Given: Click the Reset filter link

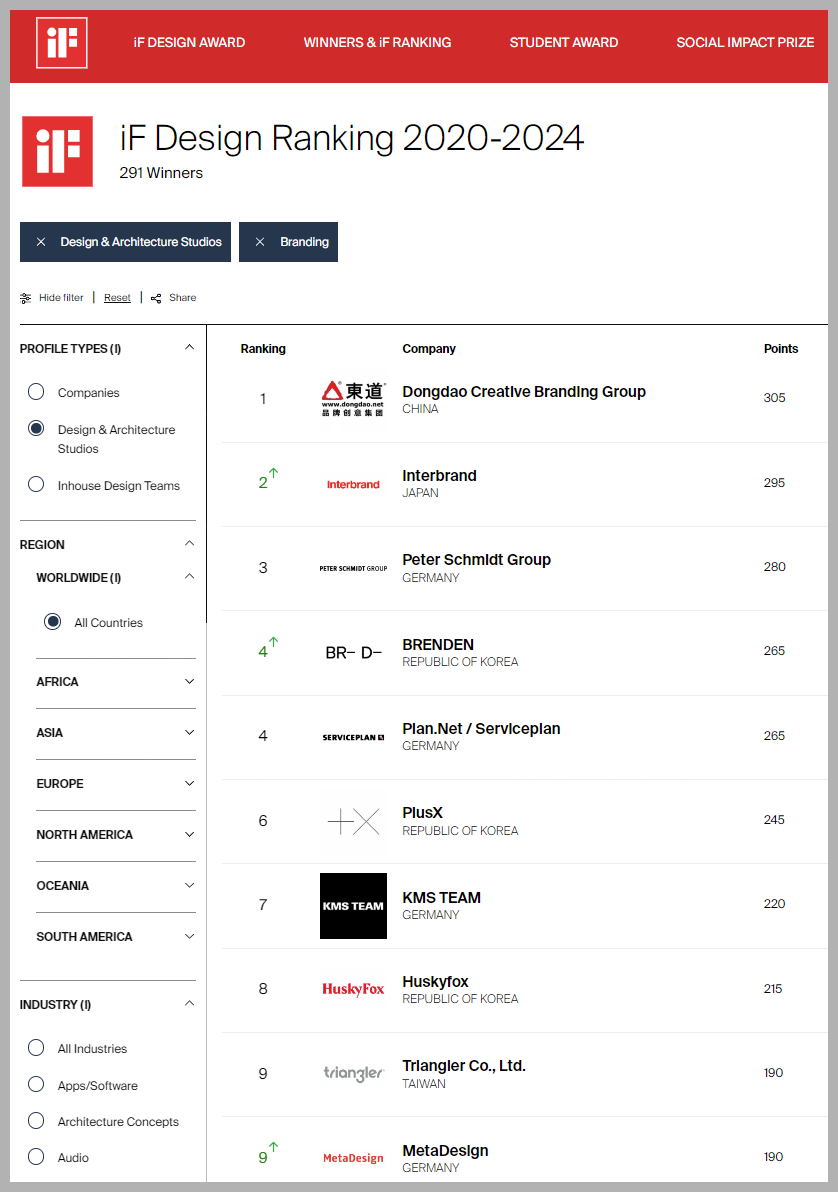Looking at the screenshot, I should coord(117,298).
